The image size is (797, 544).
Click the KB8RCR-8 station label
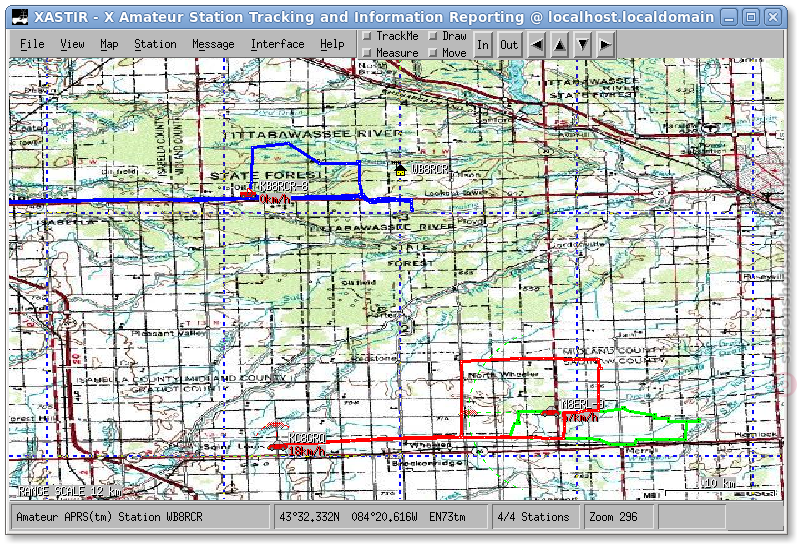coord(284,187)
